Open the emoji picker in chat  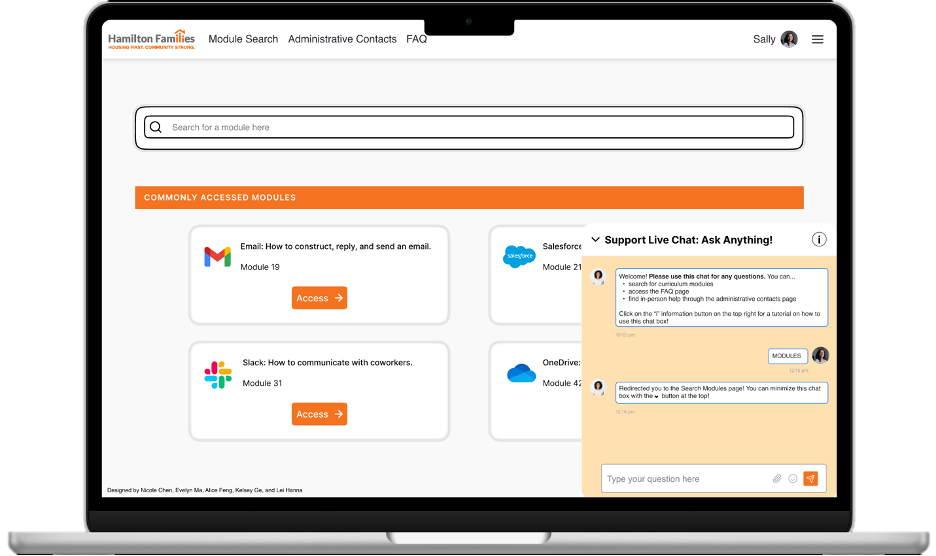coord(793,478)
